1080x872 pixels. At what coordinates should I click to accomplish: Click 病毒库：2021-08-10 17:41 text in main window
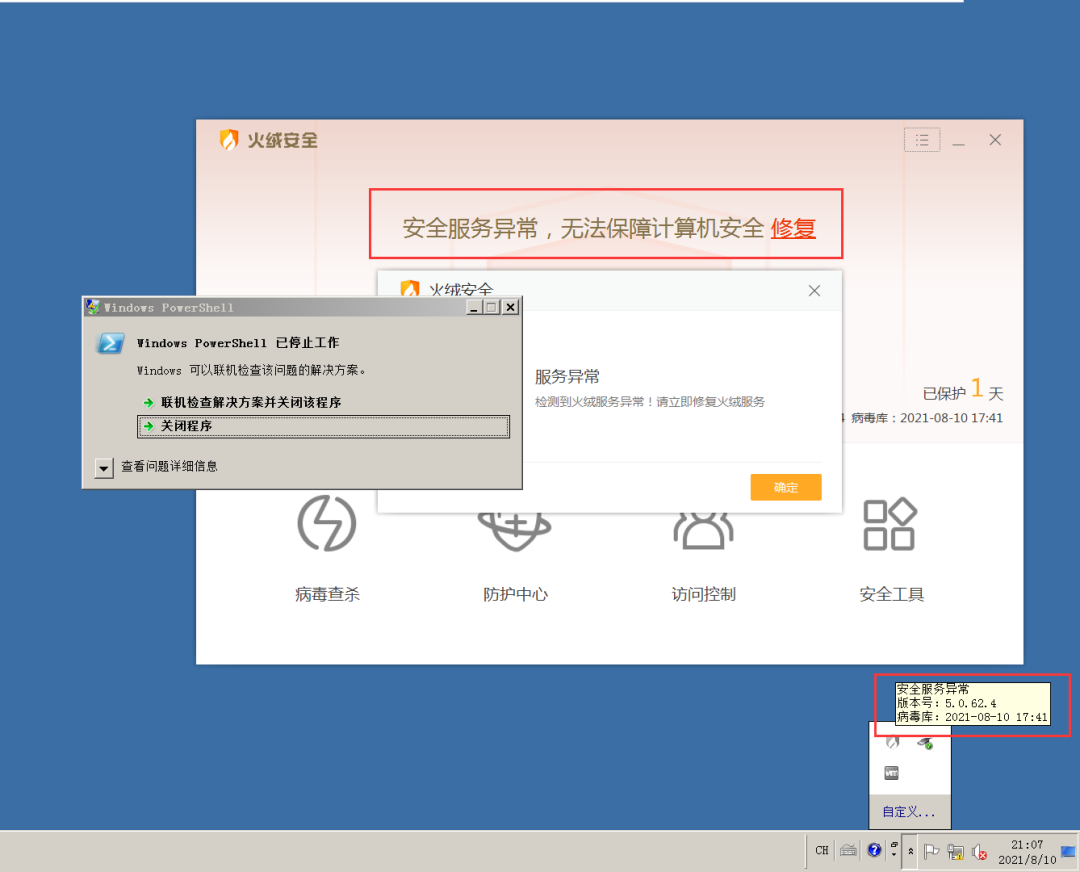tap(927, 417)
